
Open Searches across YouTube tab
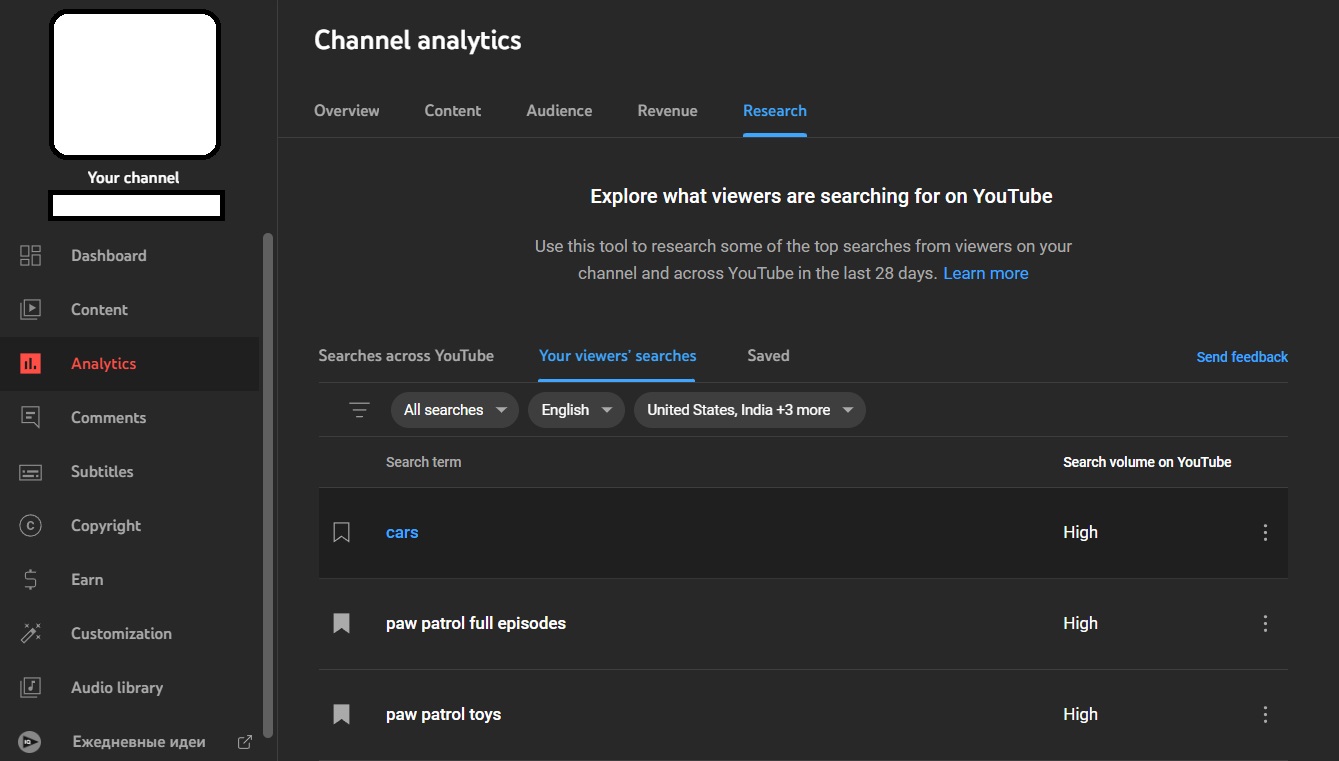(406, 356)
